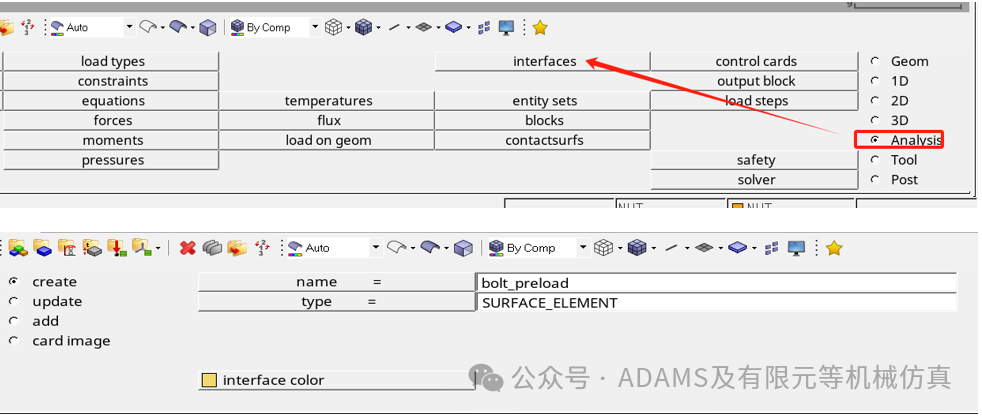The height and width of the screenshot is (416, 982).
Task: Click the control cards button
Action: coord(755,61)
